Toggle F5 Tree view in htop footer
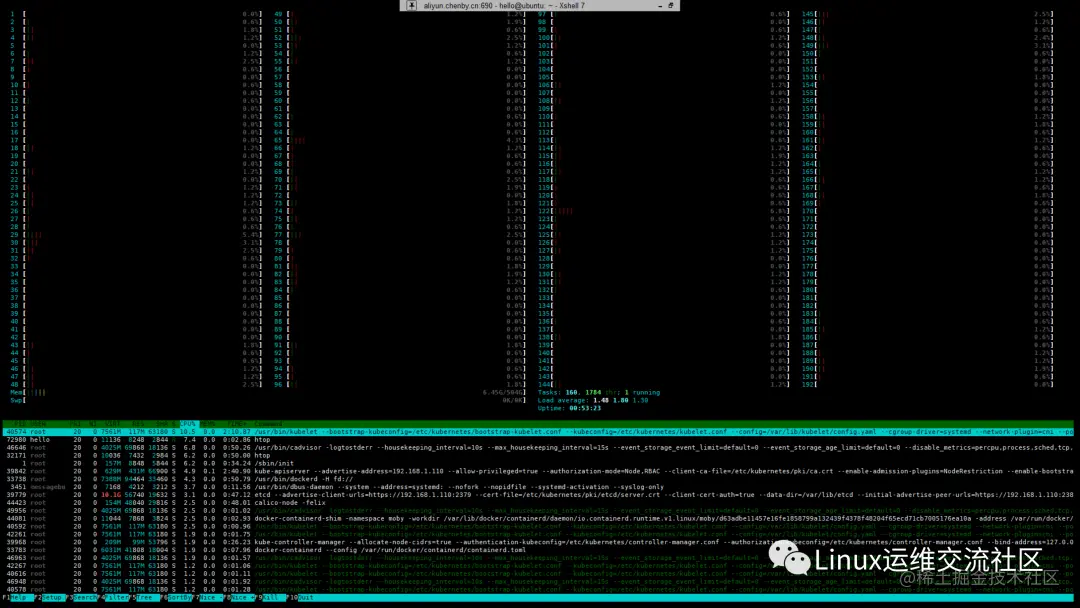Image resolution: width=1080 pixels, height=608 pixels. [x=144, y=598]
